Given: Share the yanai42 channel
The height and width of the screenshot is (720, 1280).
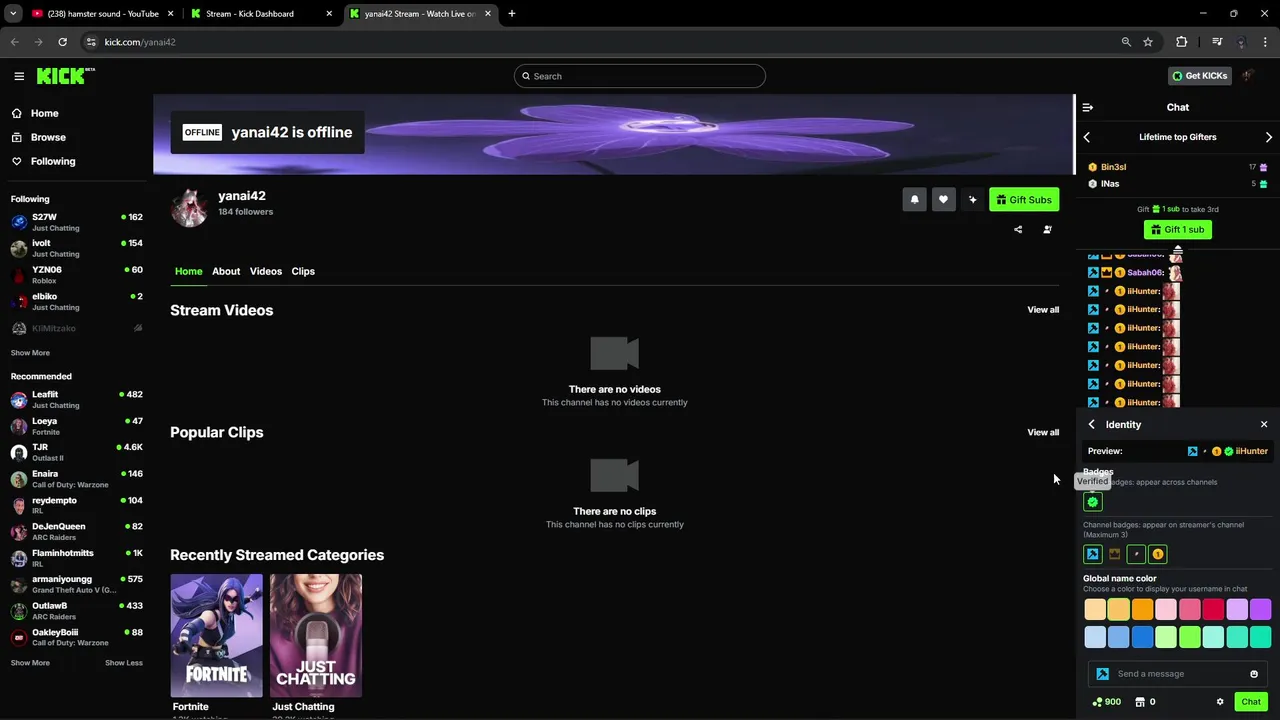Looking at the screenshot, I should (1018, 229).
